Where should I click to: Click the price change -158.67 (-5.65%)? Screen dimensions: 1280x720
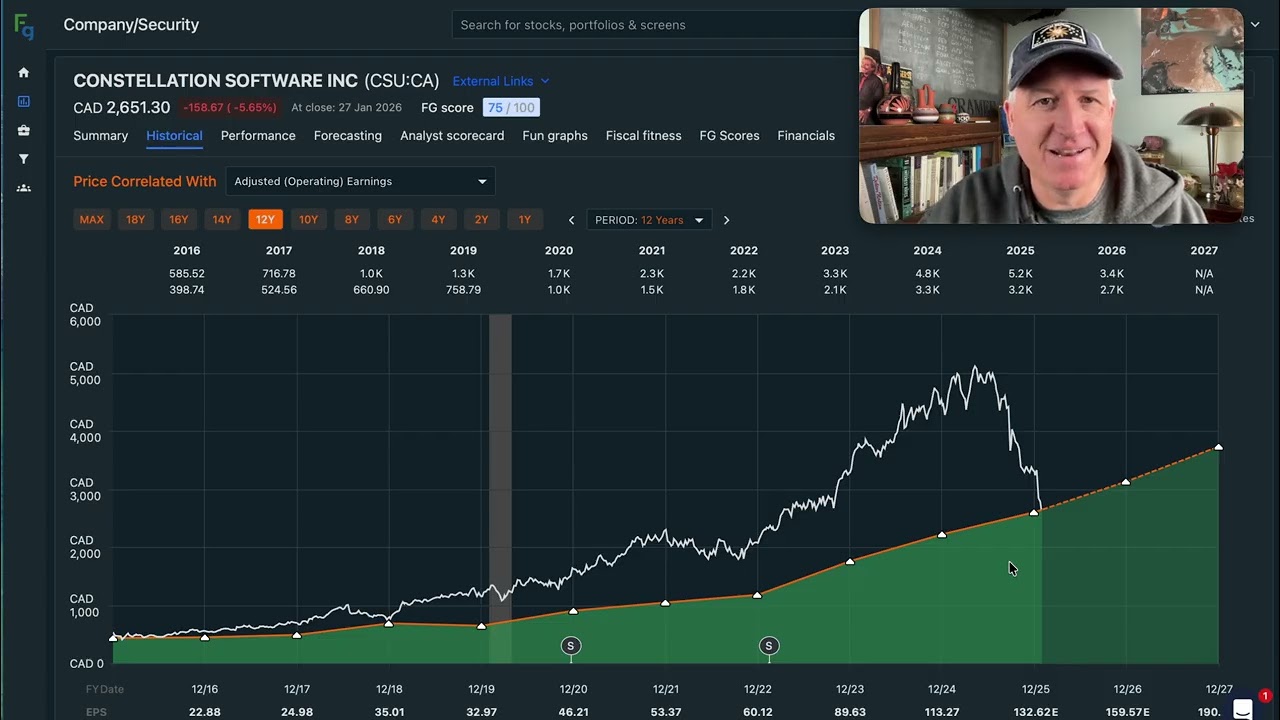tap(232, 108)
